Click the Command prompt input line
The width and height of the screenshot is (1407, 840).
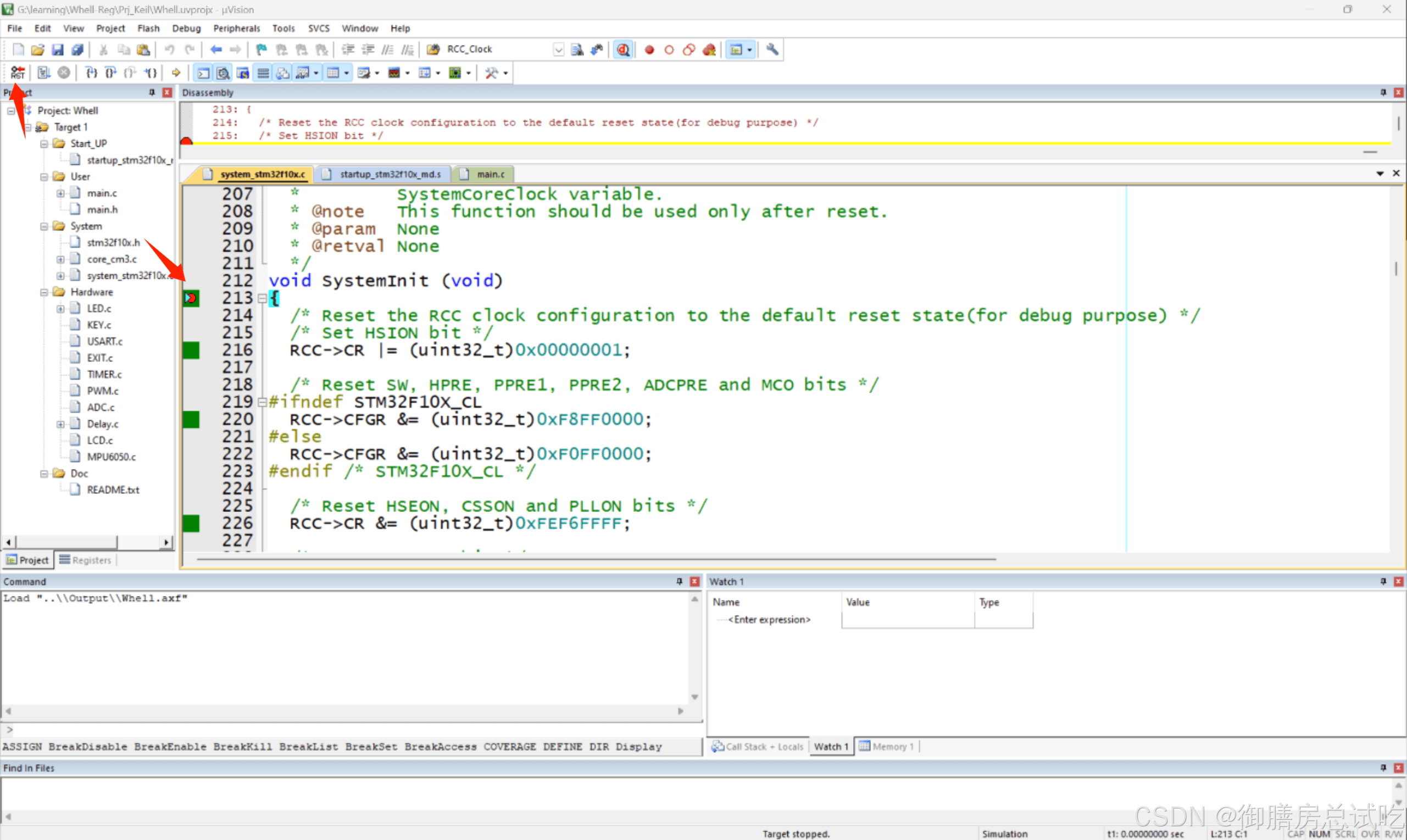tap(351, 730)
